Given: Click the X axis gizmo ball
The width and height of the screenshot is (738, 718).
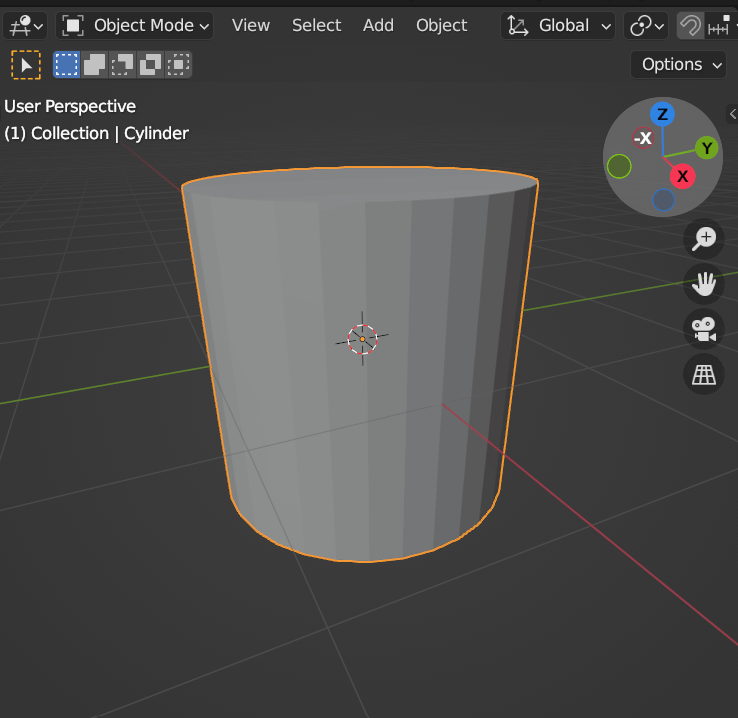Looking at the screenshot, I should [682, 176].
